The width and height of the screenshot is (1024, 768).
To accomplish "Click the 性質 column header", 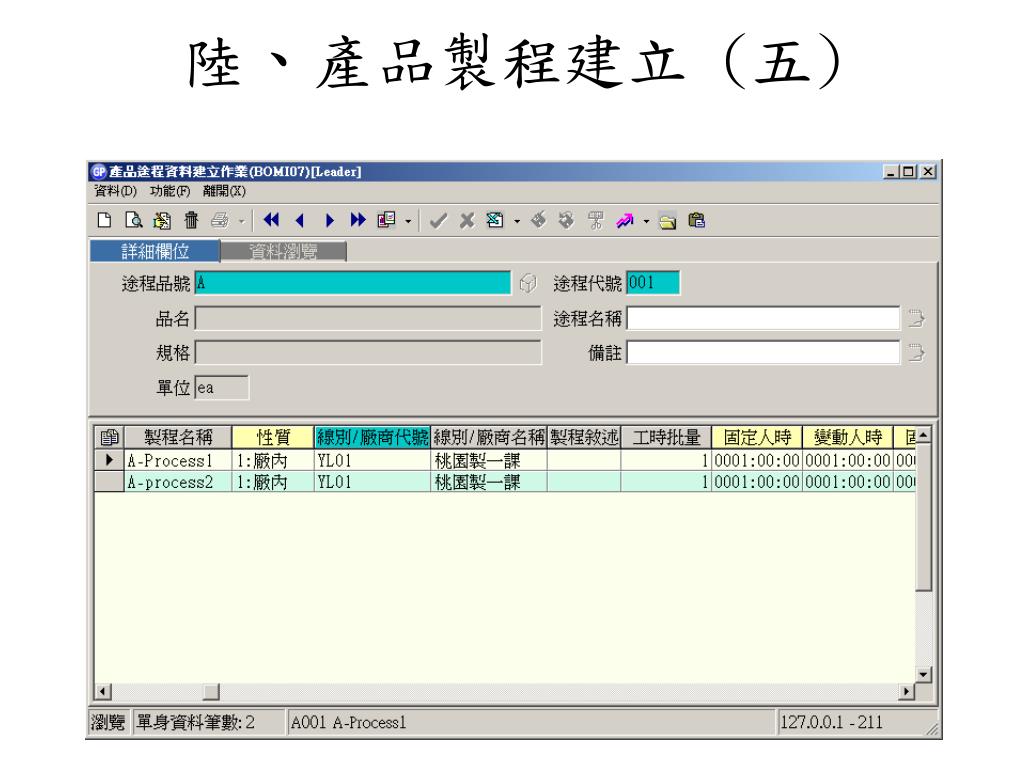I will click(273, 437).
